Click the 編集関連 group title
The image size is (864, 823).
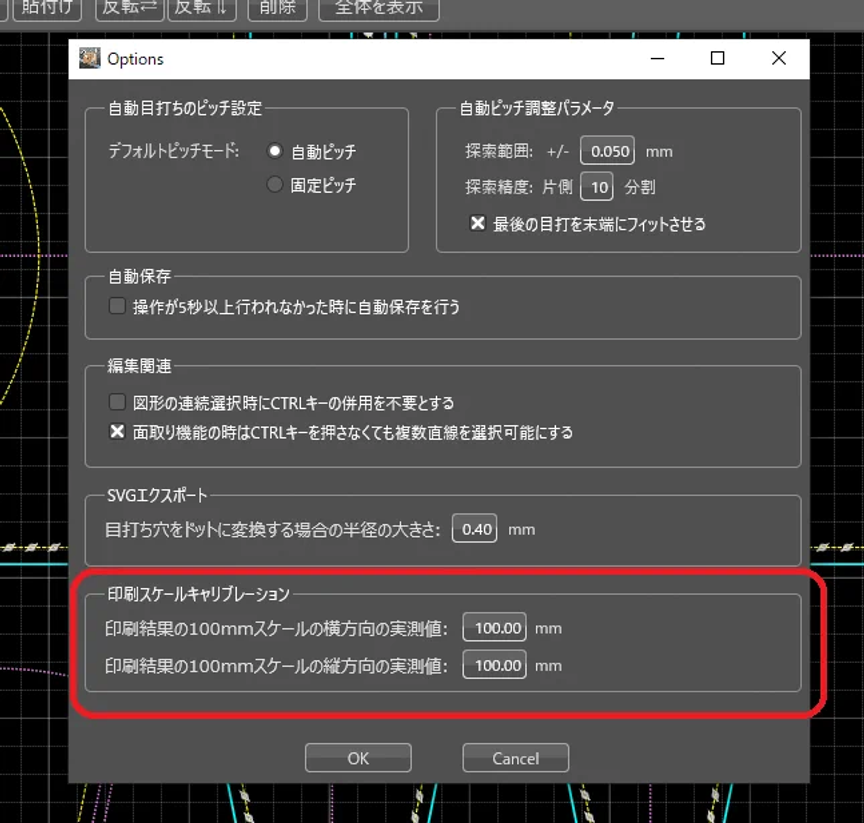(139, 366)
